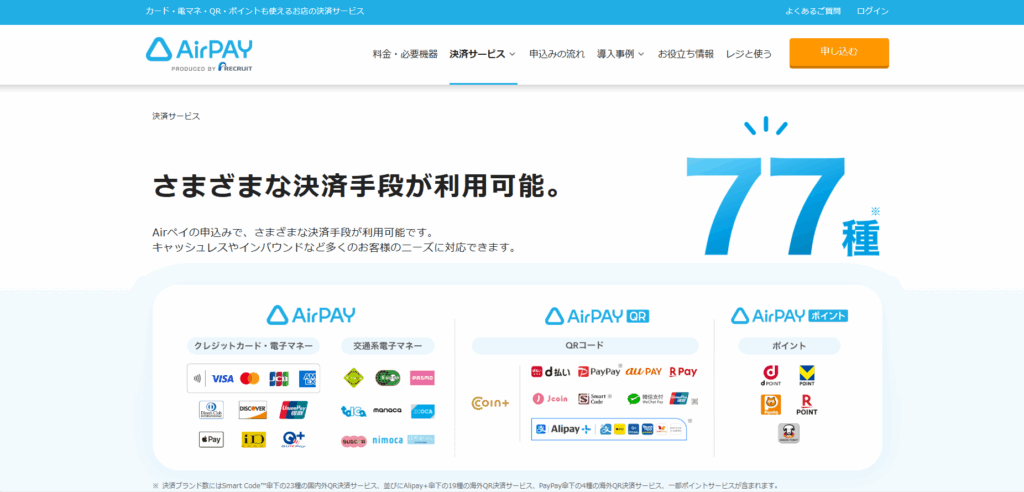
Task: Click the TOICA logo
Action: click(353, 411)
